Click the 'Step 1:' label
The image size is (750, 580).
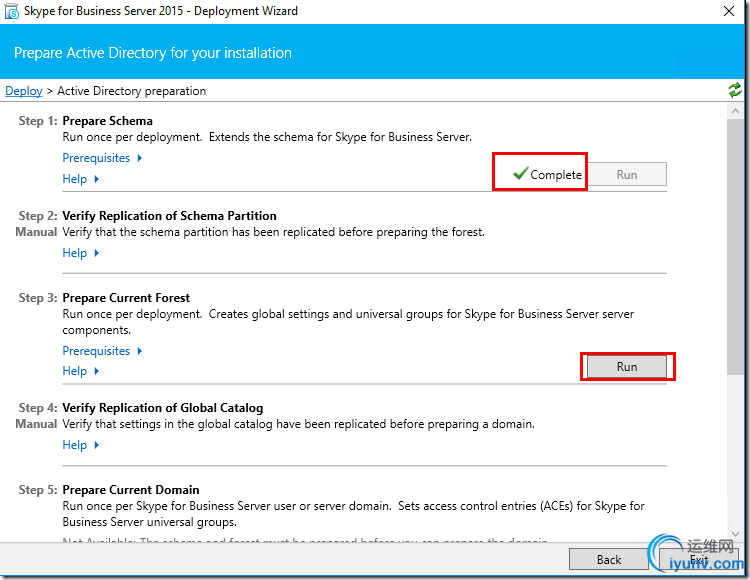pos(38,121)
